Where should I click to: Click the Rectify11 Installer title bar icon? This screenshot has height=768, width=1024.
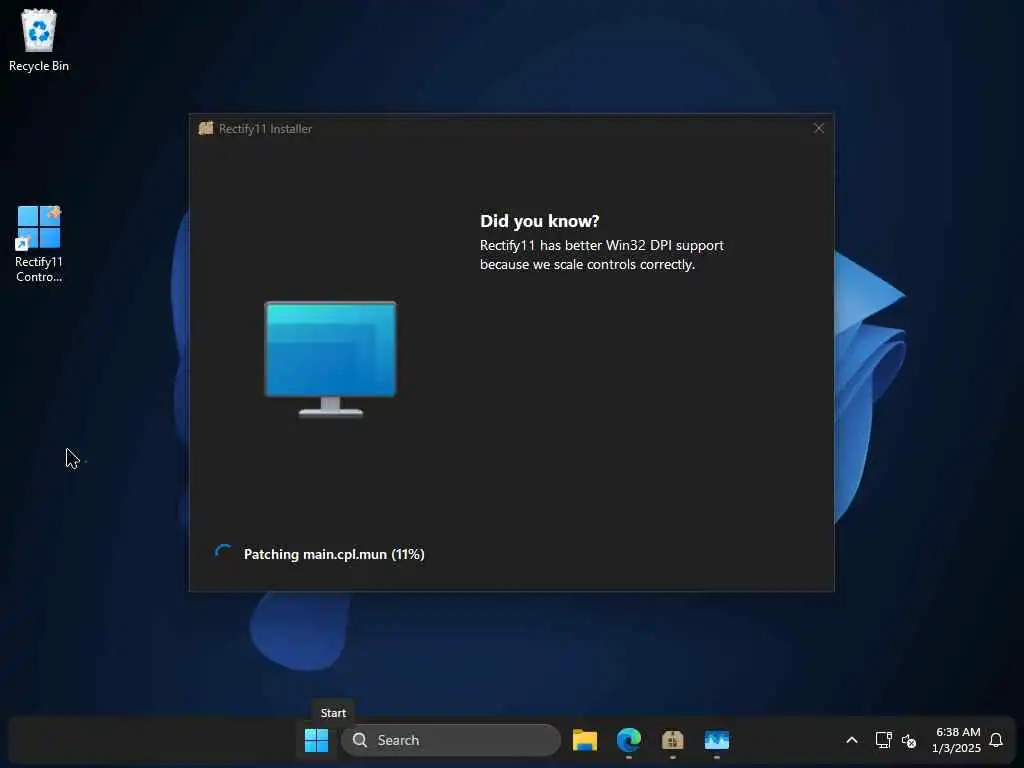206,128
